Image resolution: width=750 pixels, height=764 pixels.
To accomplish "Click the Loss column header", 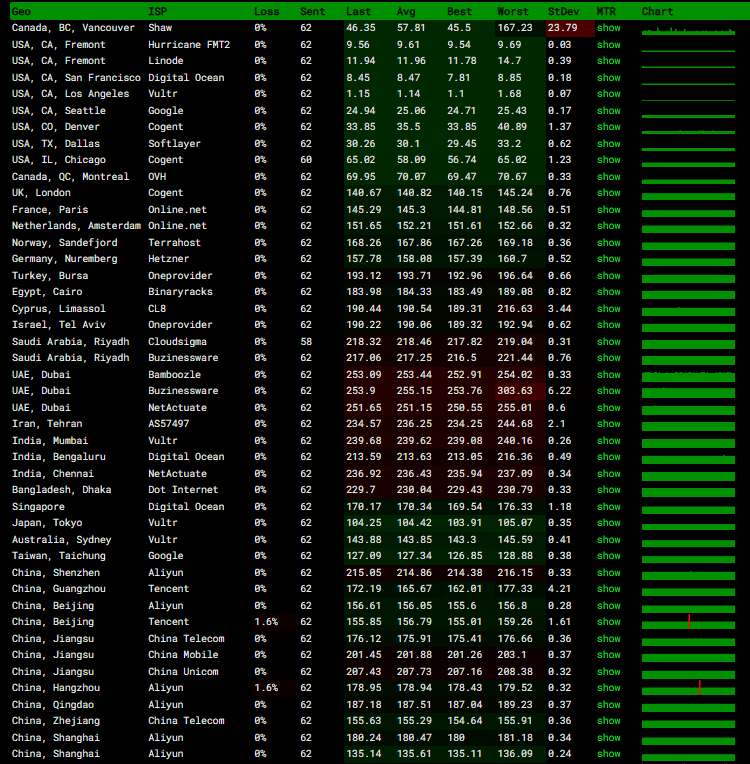I will coord(267,12).
